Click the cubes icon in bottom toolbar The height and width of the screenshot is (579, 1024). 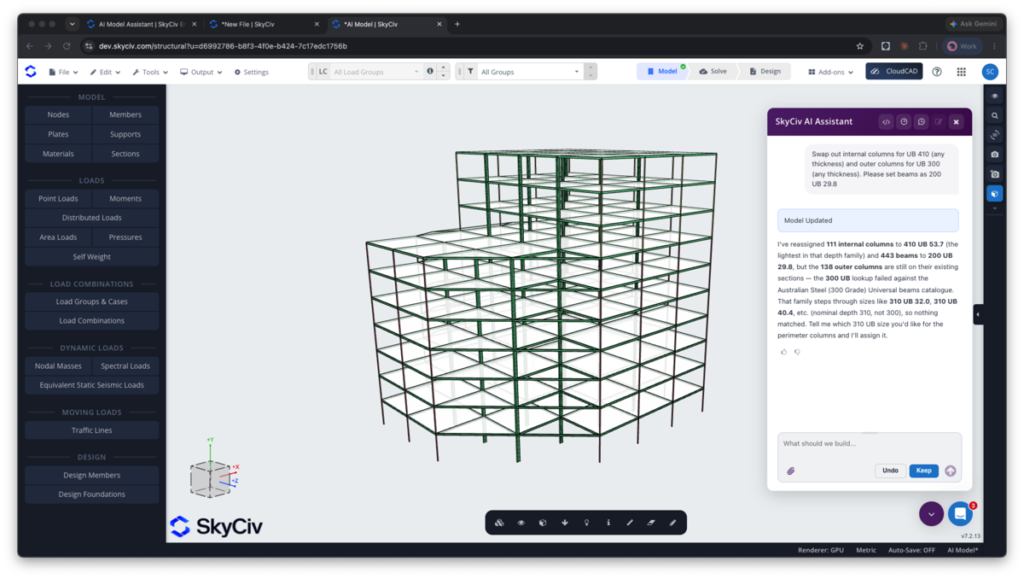499,523
